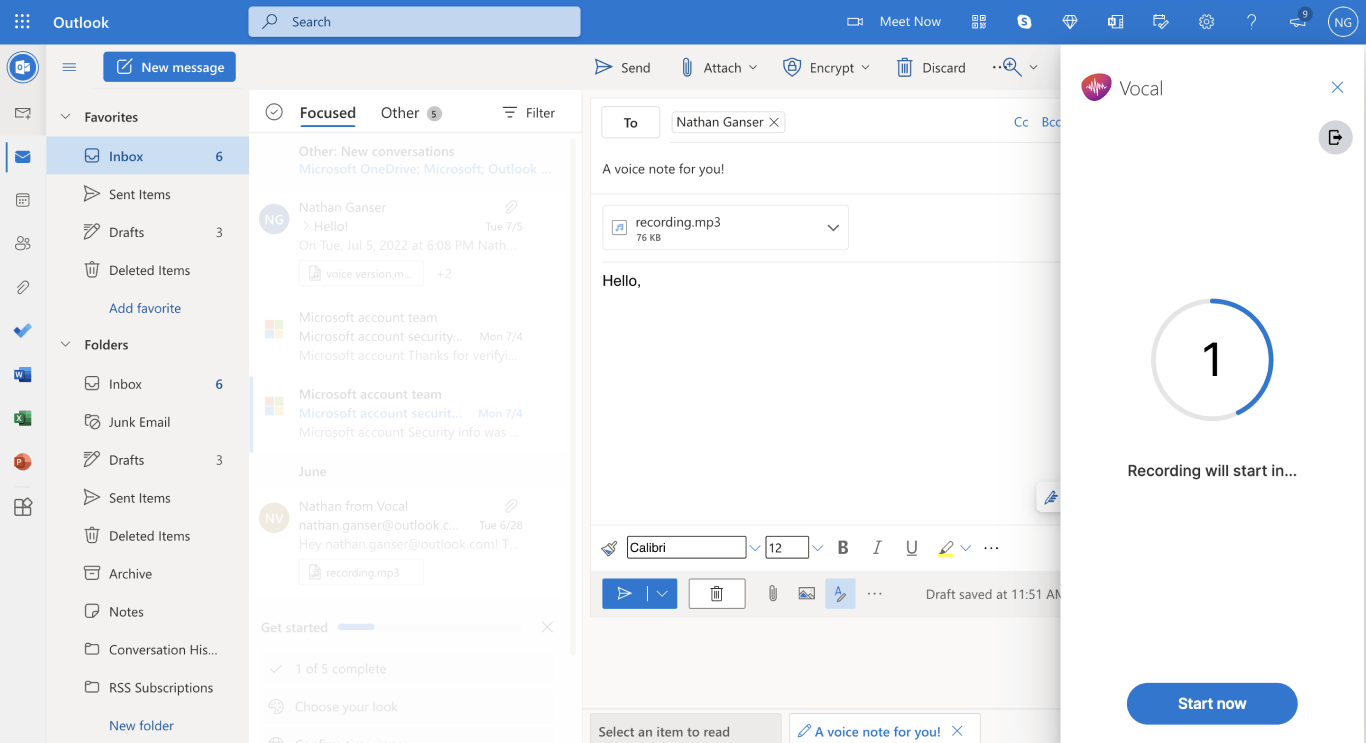Expand the recording.mp3 attachment dropdown
Screen dimensions: 1366x743
tap(833, 227)
